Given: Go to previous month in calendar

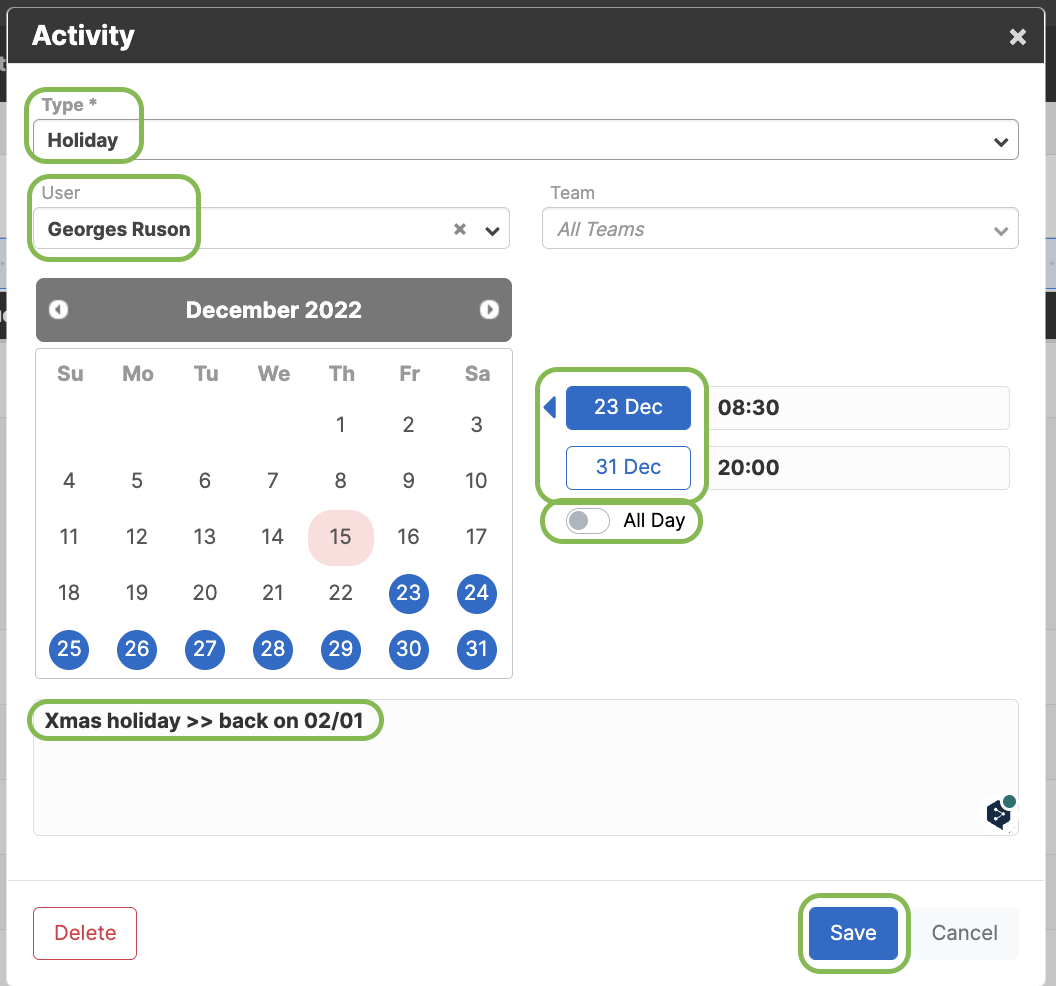Looking at the screenshot, I should [x=59, y=310].
